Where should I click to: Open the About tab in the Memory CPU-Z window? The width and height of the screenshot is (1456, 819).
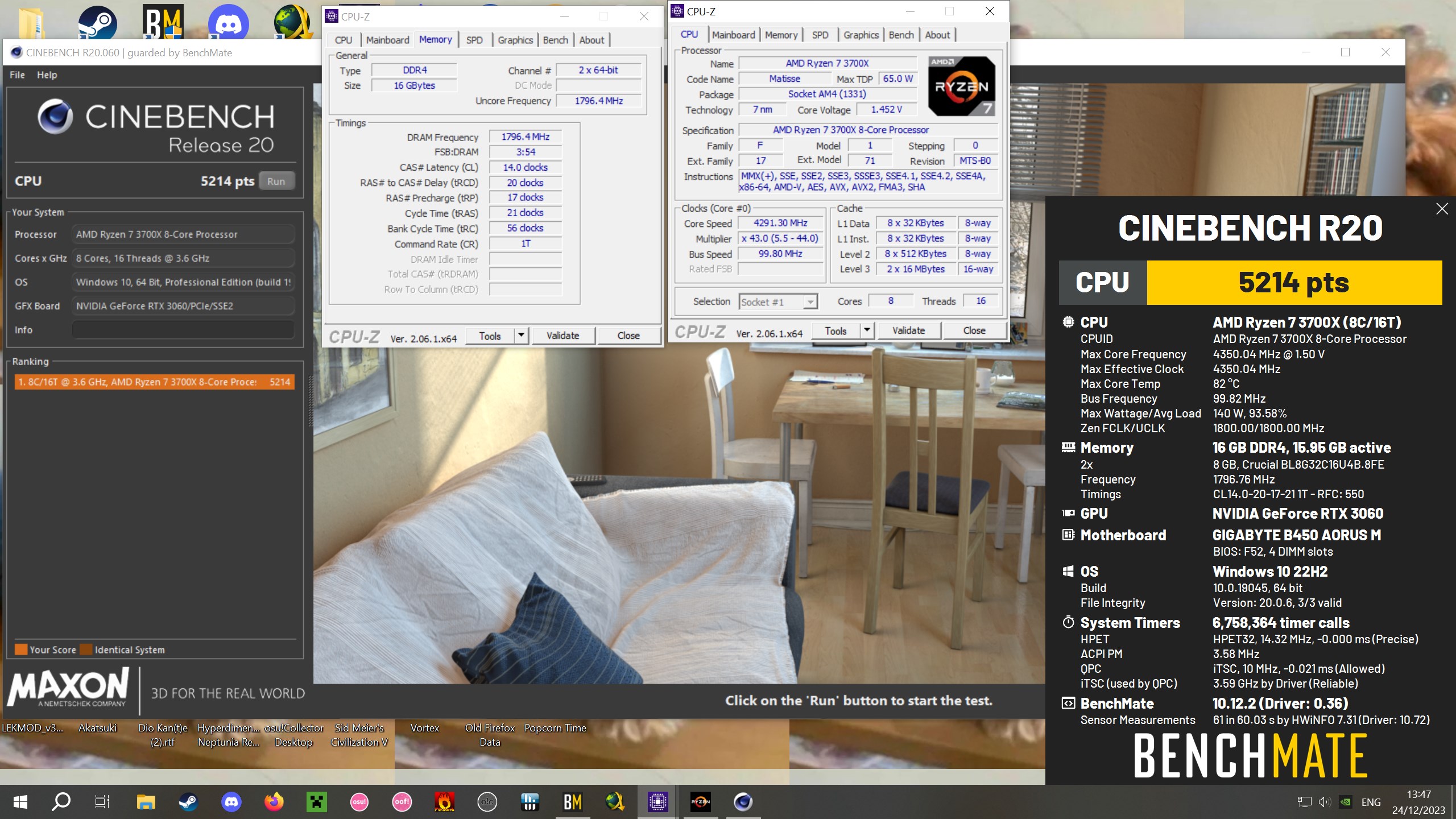point(591,40)
